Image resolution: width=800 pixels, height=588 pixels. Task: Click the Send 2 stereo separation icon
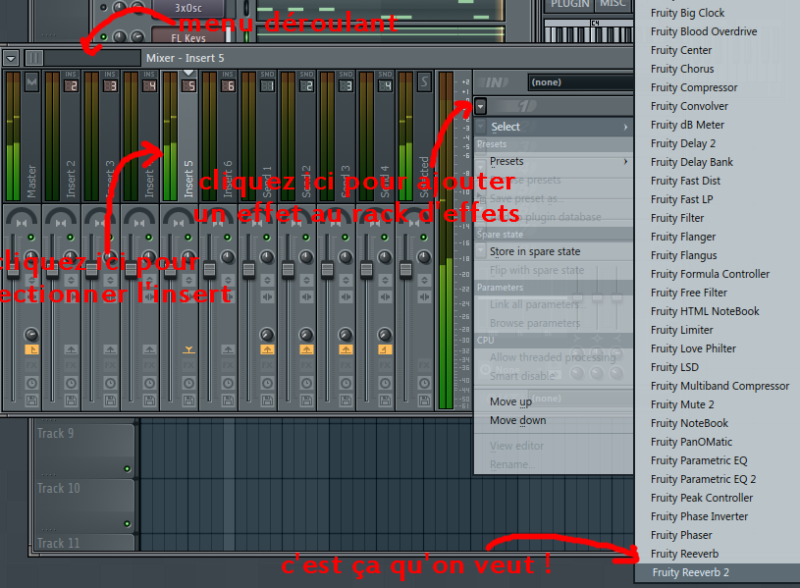point(305,297)
